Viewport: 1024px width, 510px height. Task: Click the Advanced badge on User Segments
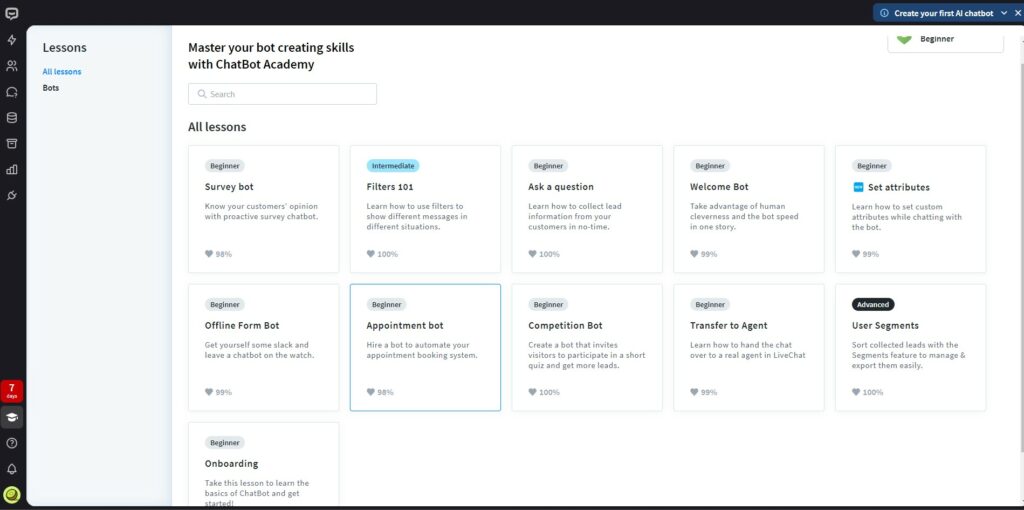(873, 304)
